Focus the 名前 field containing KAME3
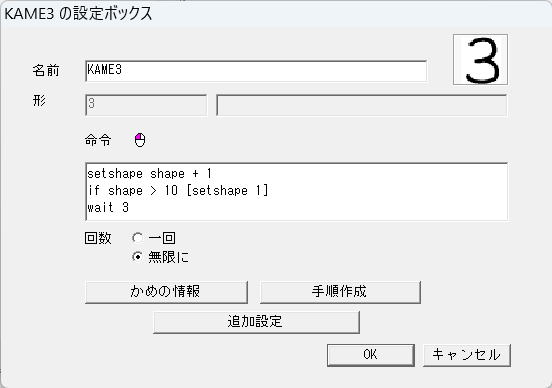552x388 pixels. click(x=256, y=71)
